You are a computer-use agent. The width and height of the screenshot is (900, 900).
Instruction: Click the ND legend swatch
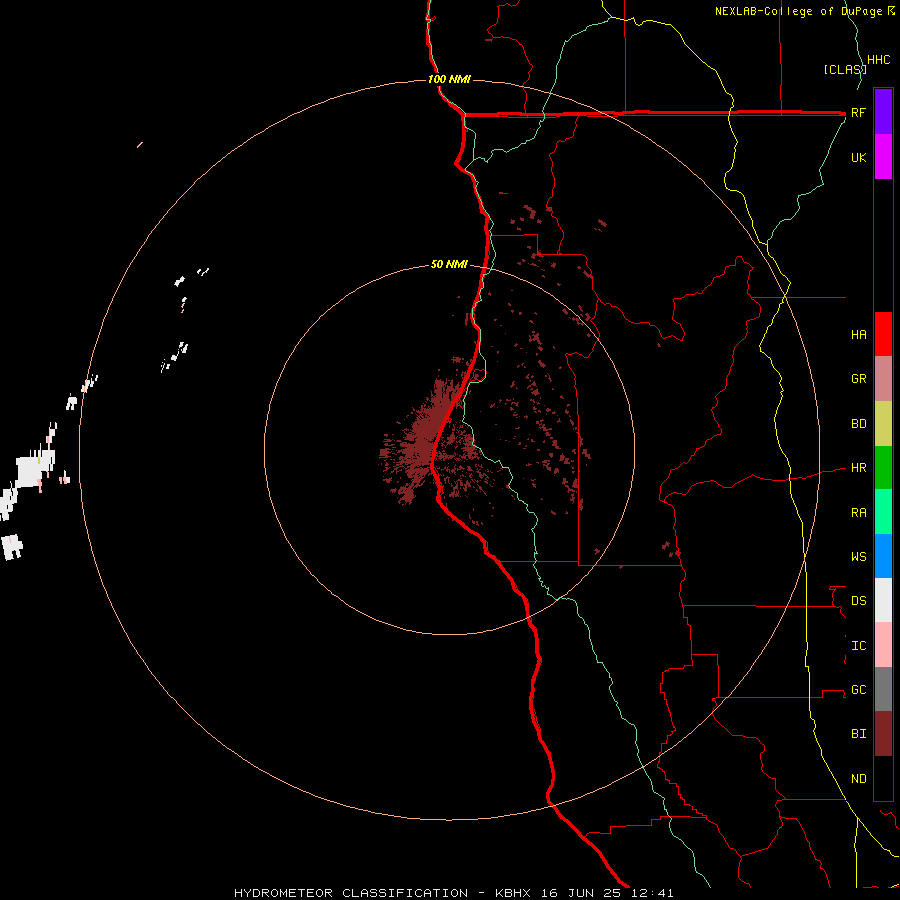pyautogui.click(x=883, y=778)
